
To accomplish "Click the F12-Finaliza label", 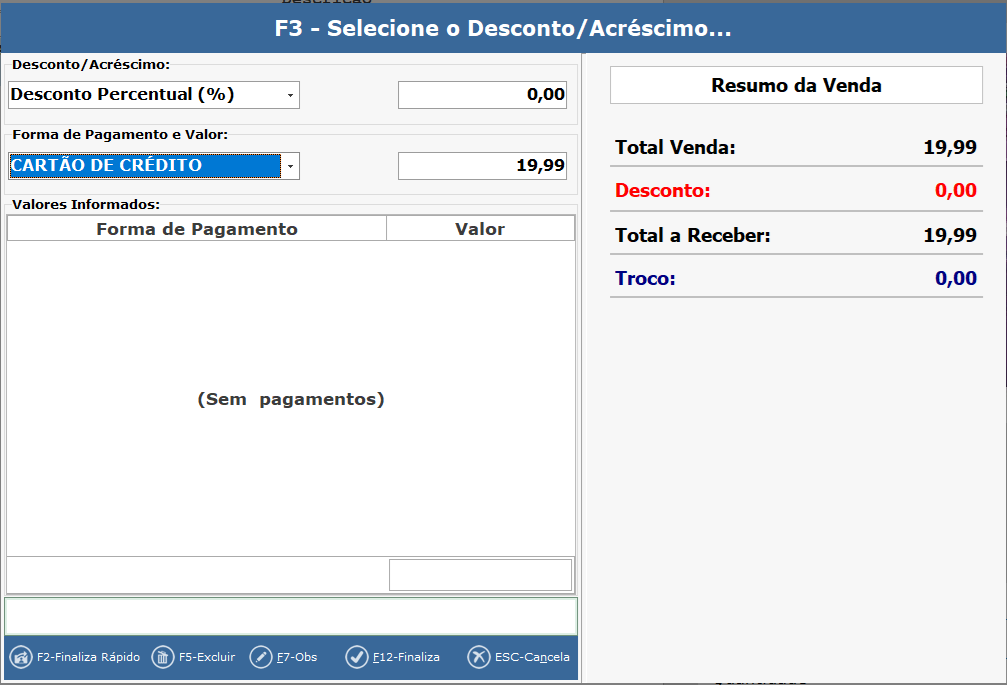I will coord(406,657).
